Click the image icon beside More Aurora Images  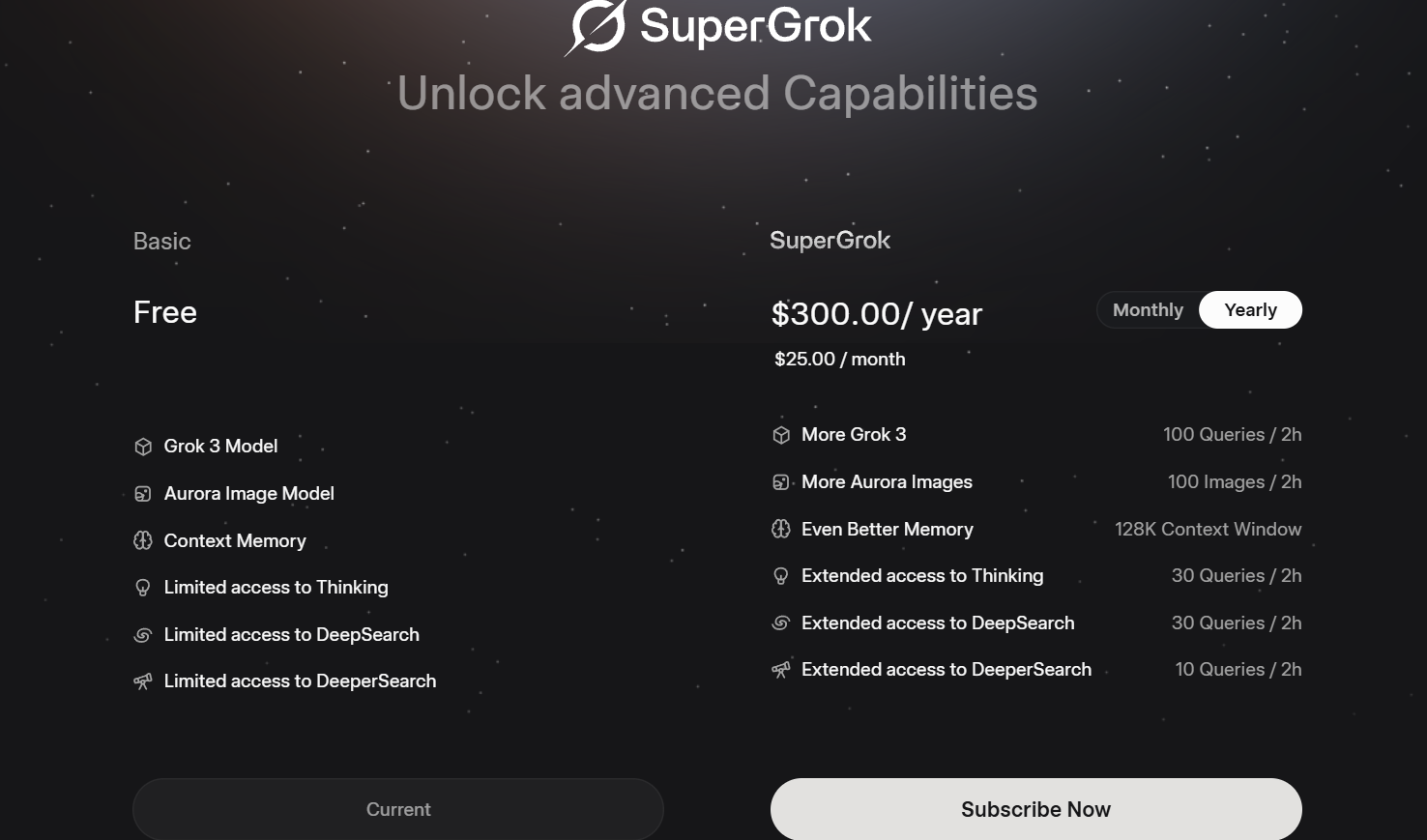(x=781, y=482)
